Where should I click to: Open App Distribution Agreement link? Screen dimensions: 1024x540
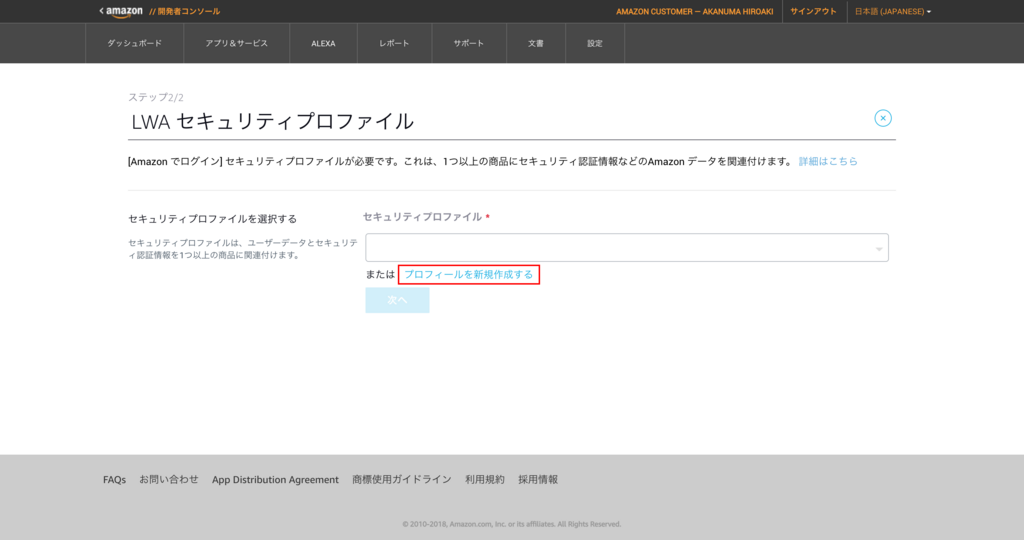[275, 479]
